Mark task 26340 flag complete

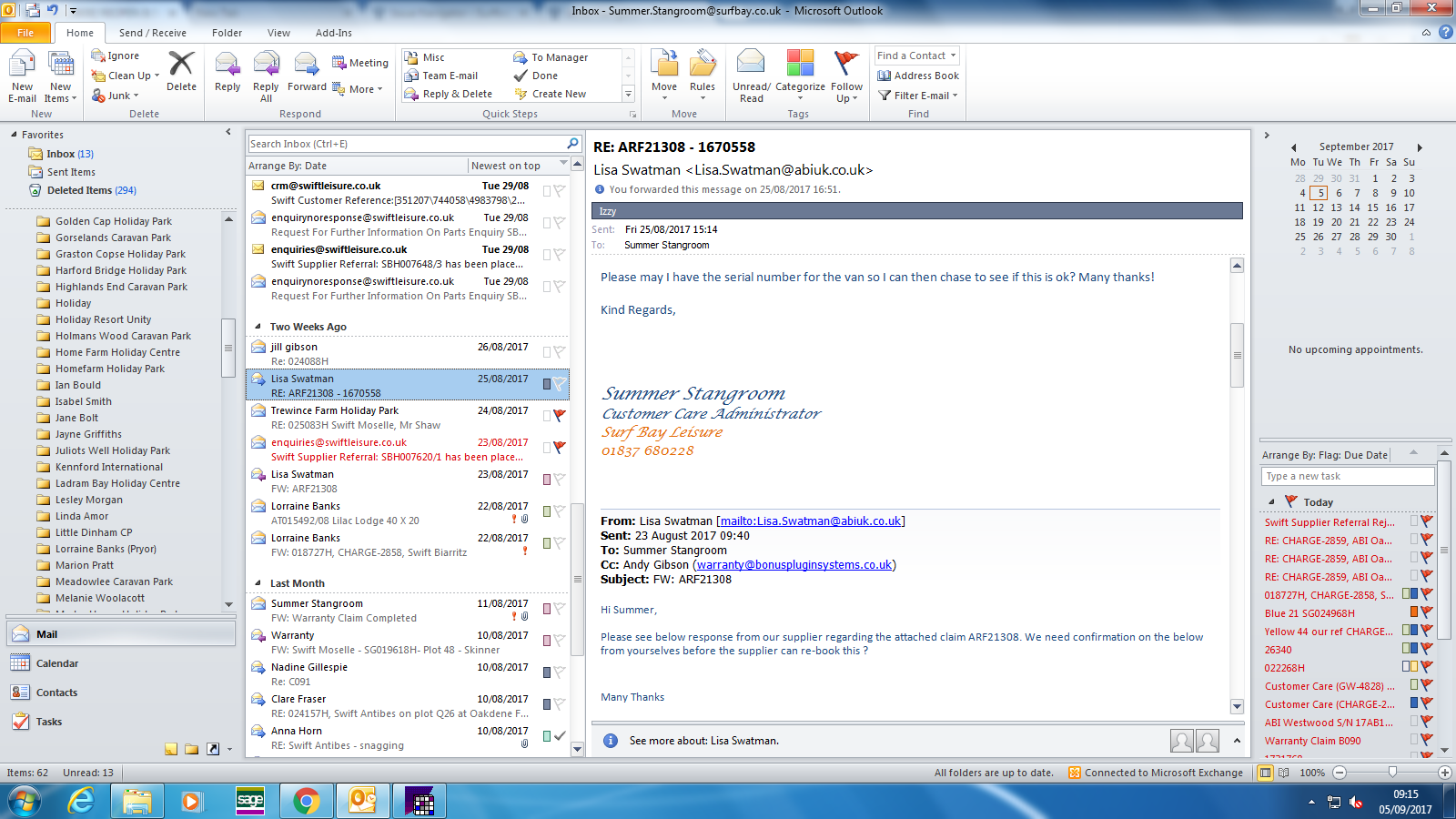(1427, 649)
